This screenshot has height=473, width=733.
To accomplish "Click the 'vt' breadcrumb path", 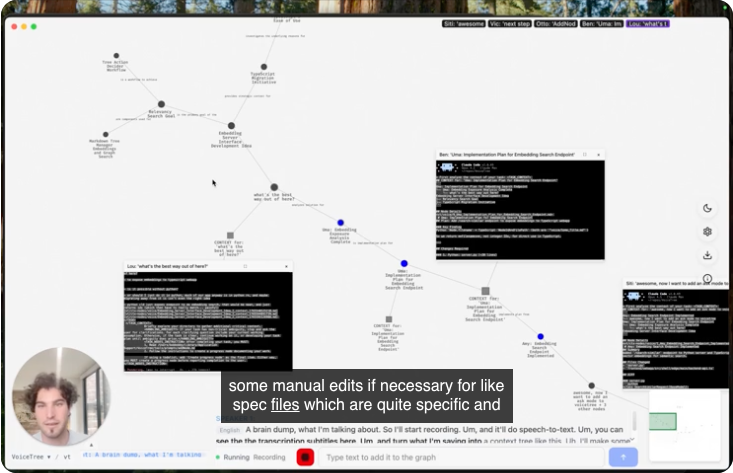I will coord(67,457).
